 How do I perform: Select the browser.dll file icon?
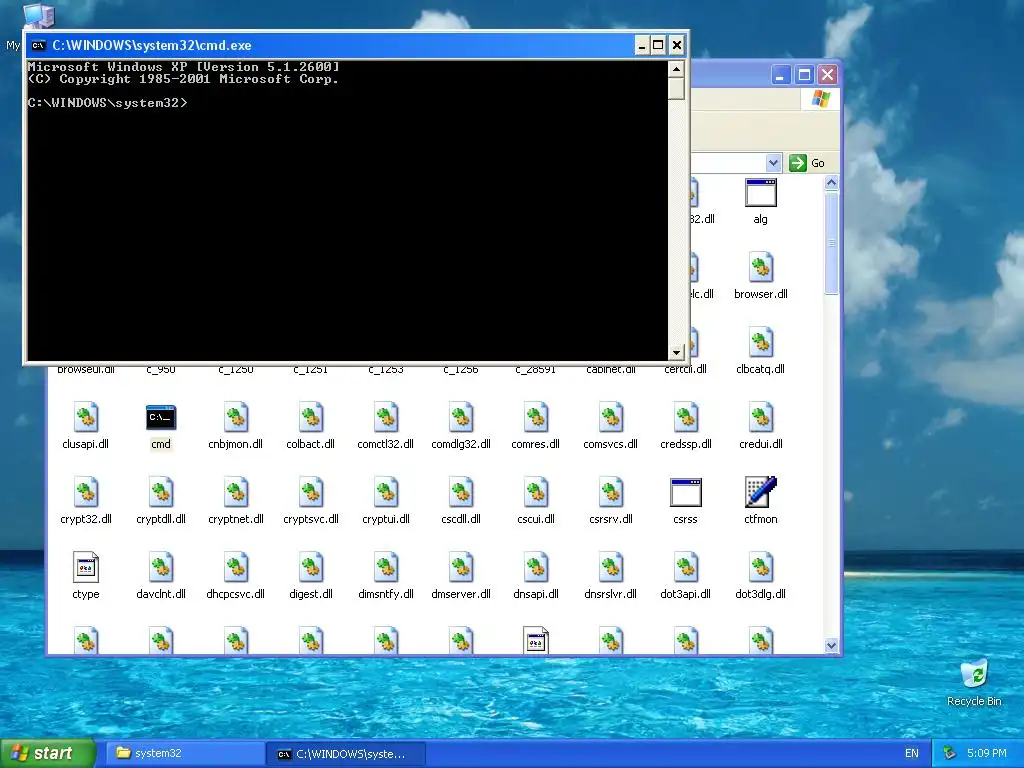pos(761,268)
